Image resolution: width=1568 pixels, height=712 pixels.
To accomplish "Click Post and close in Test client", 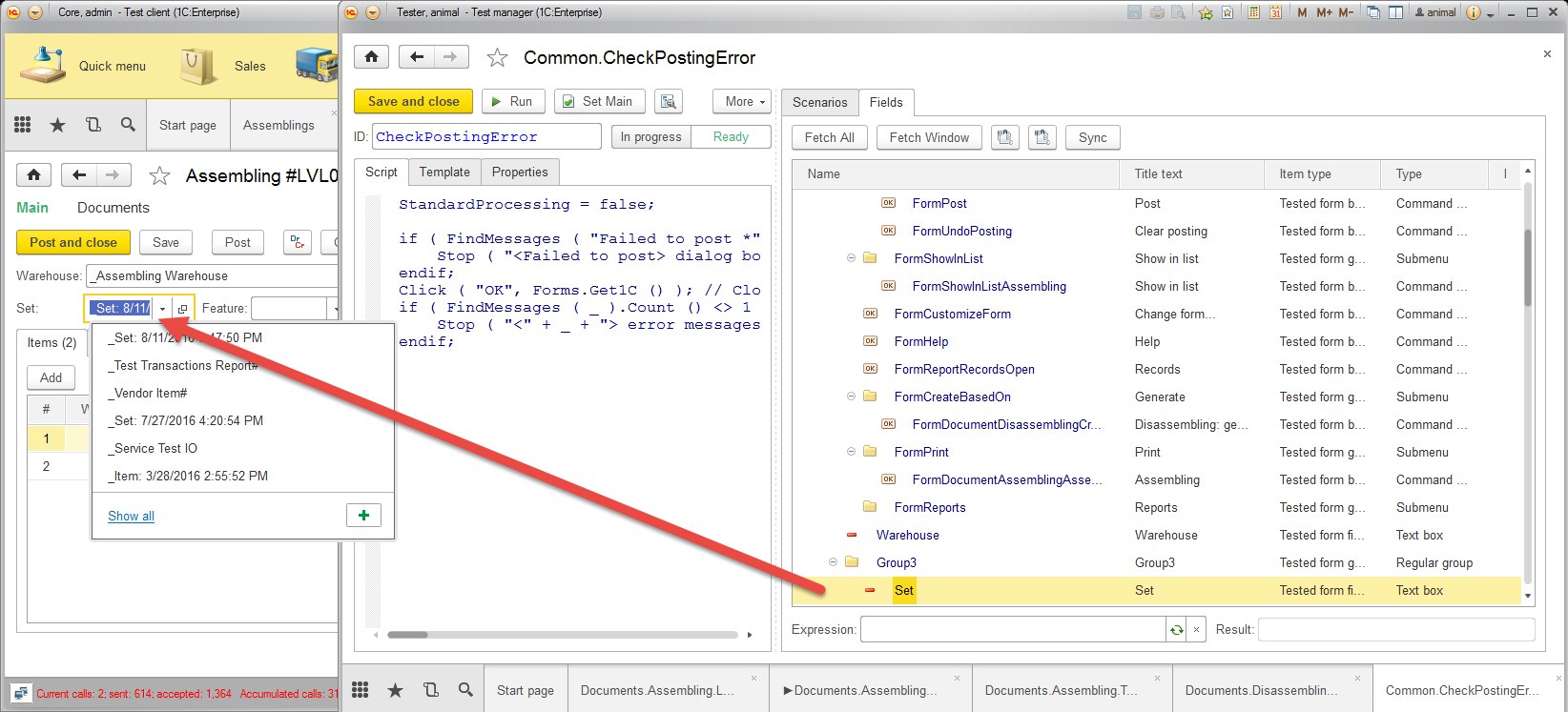I will [x=73, y=242].
